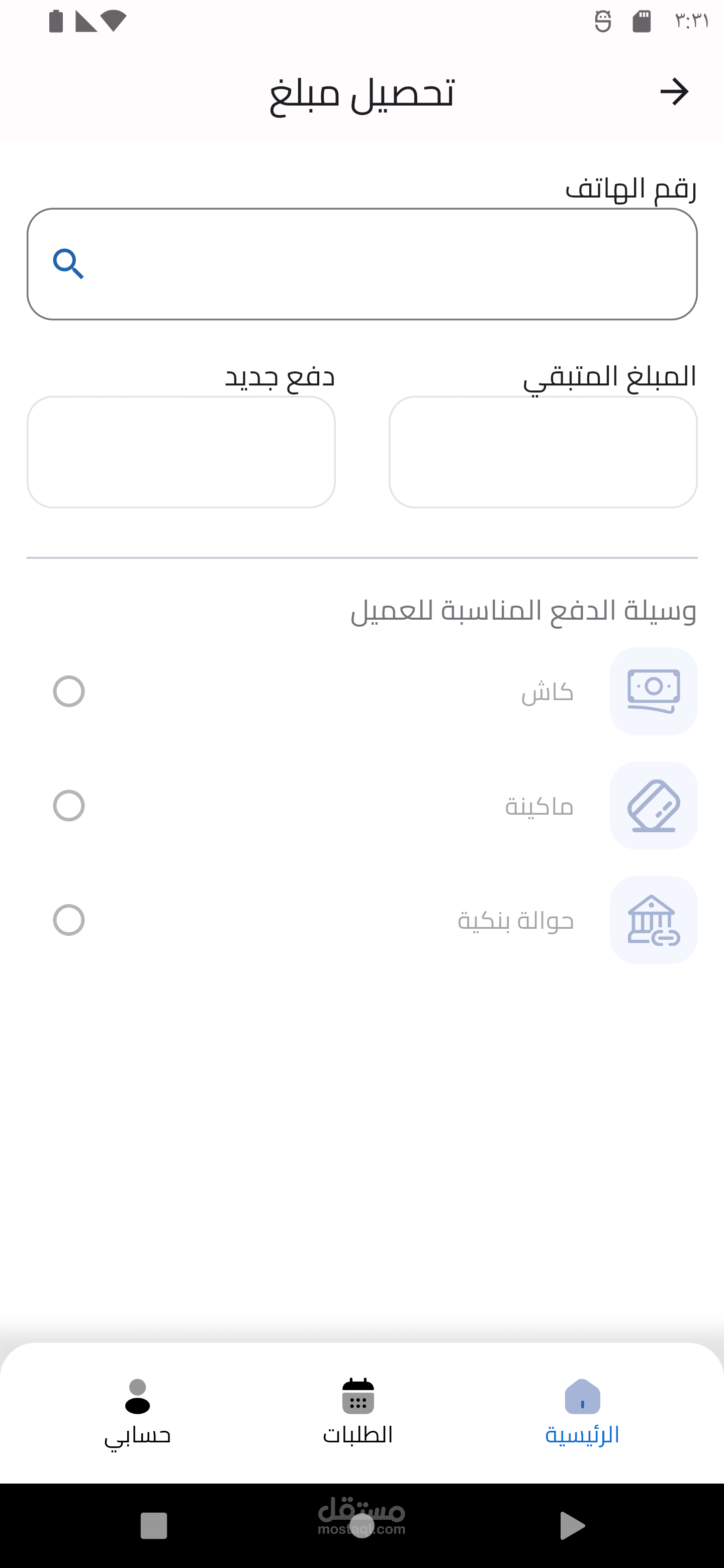Click the المبلغ المتبقي amount field
Screen dimensions: 724x1568
pos(543,452)
